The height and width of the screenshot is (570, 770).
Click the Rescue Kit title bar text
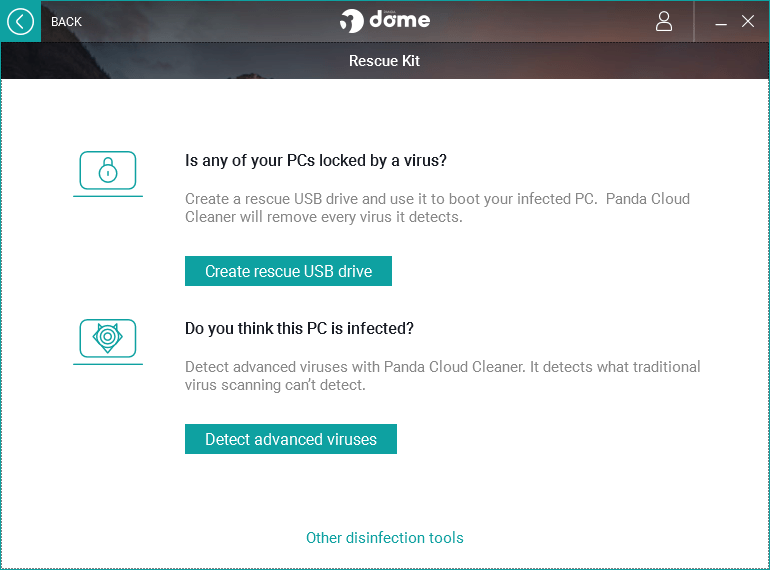point(384,61)
